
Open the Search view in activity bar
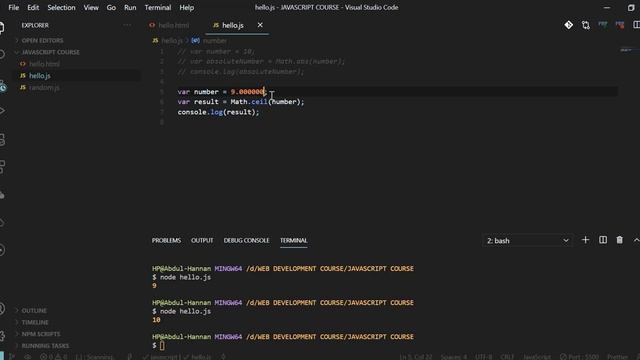(x=2, y=54)
